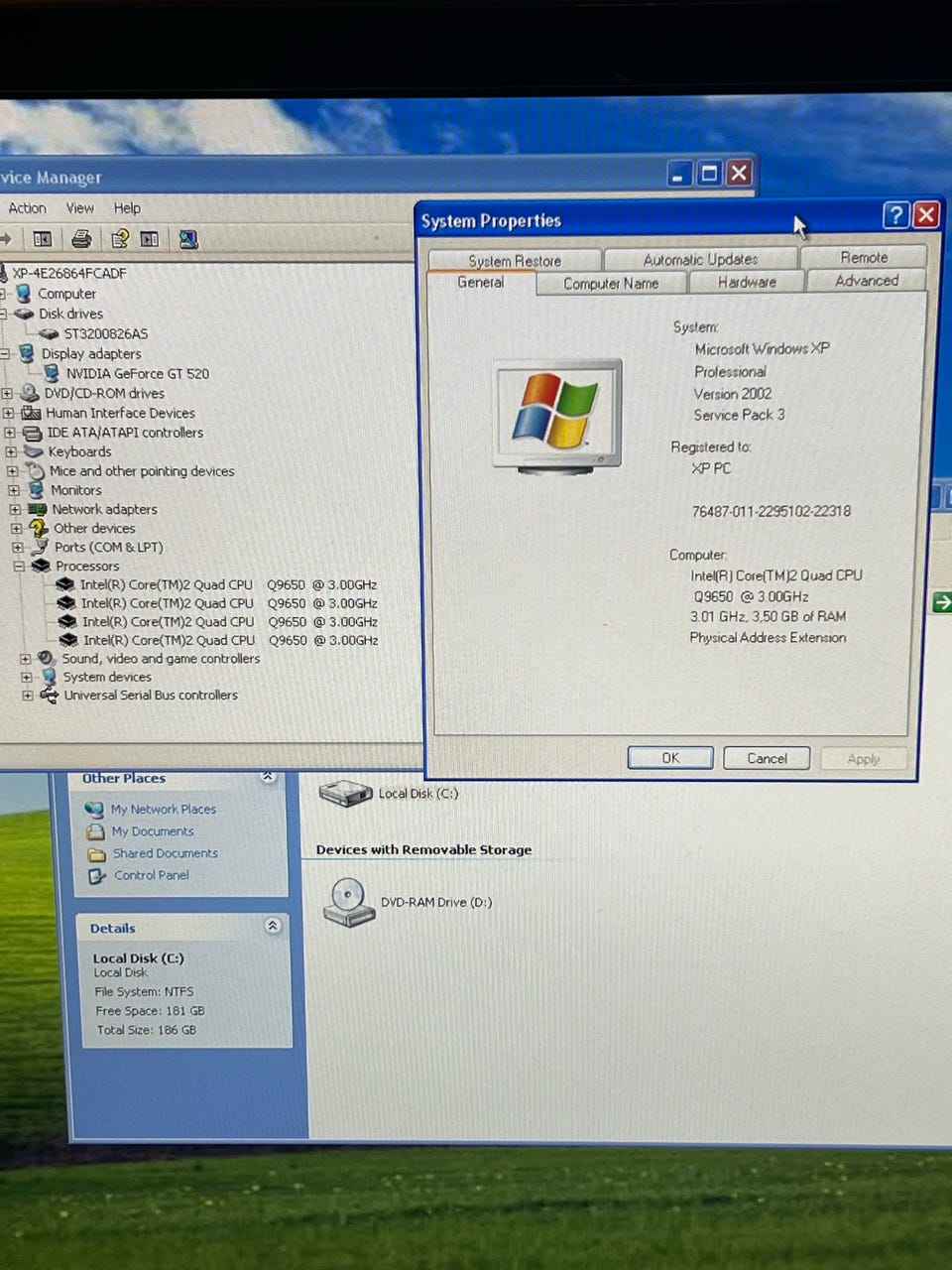Click OK in System Properties
Image resolution: width=952 pixels, height=1270 pixels.
pos(670,758)
